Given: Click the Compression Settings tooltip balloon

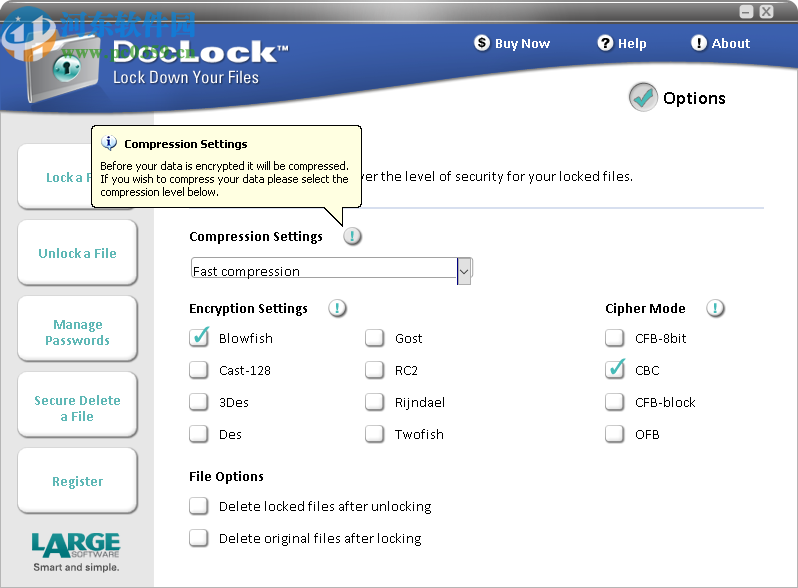Looking at the screenshot, I should tap(226, 167).
